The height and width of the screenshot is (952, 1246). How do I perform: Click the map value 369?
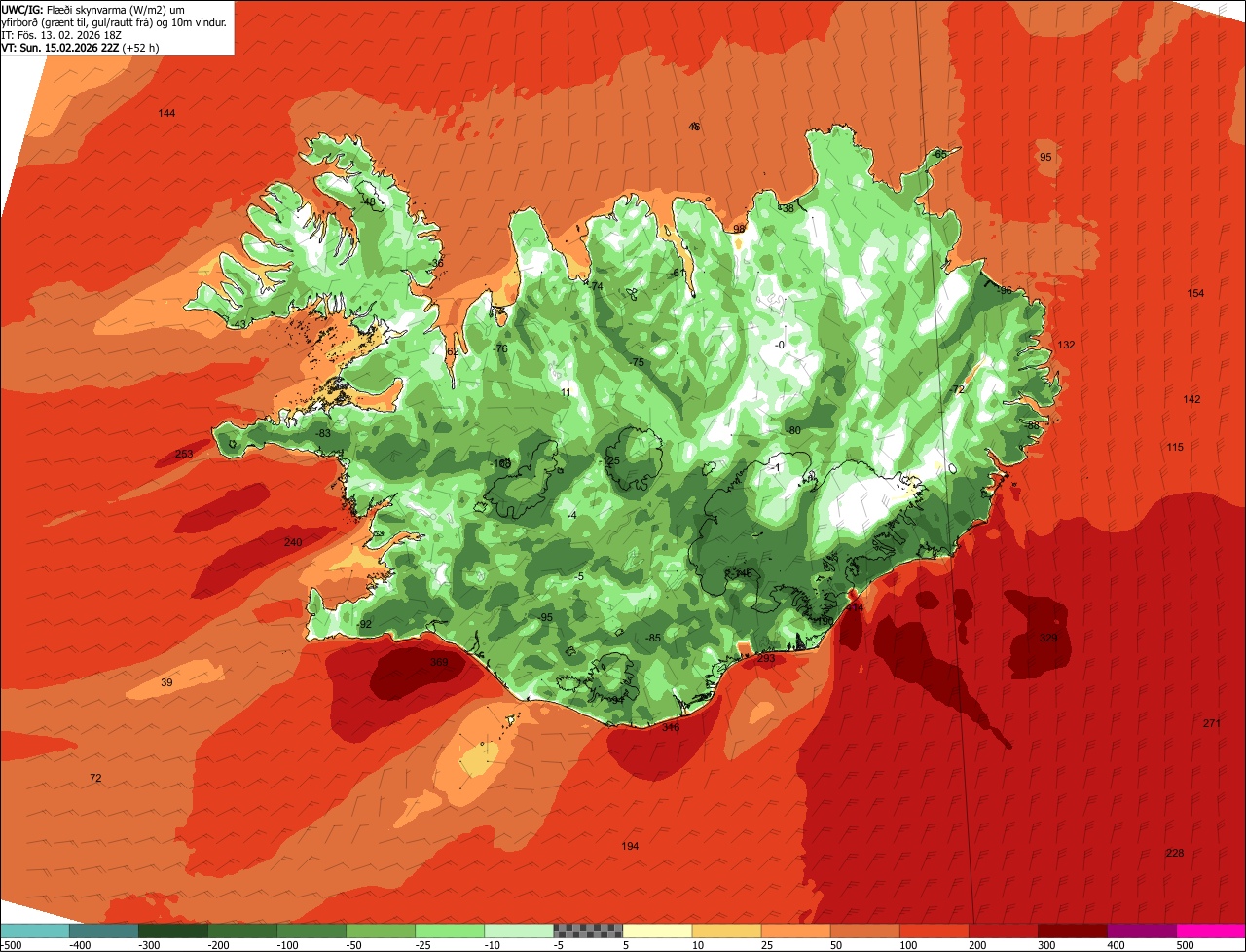(x=439, y=663)
